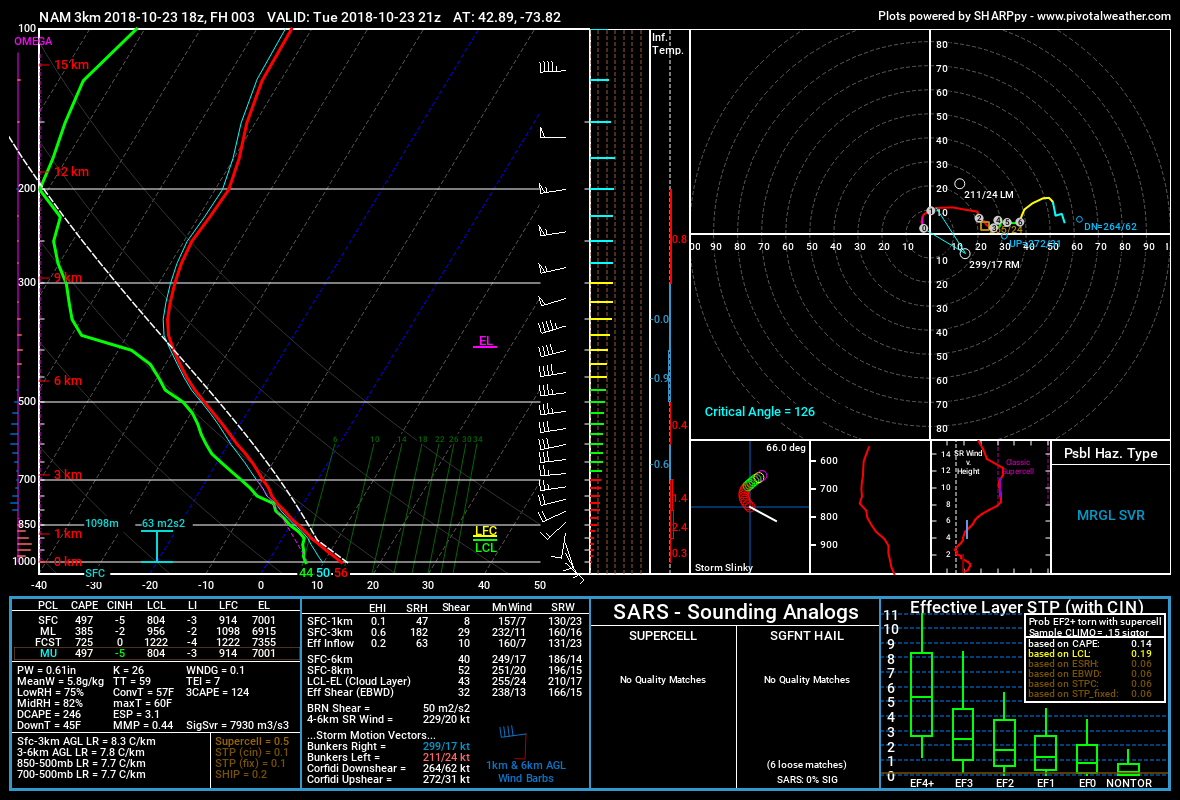Click the "MRGL SVR" hazard type
1180x800 pixels.
[x=1110, y=516]
